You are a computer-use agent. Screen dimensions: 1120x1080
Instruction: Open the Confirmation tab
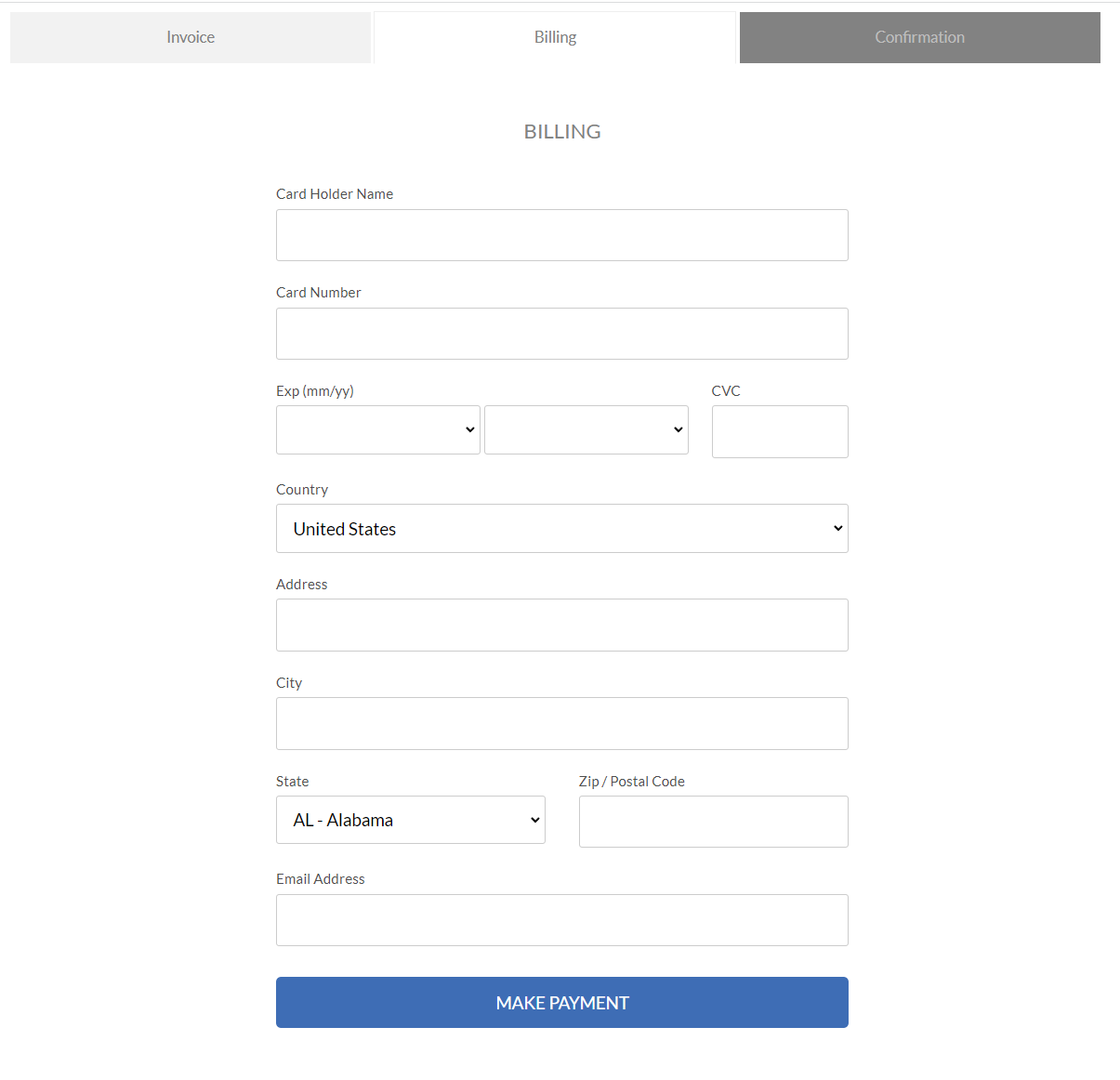coord(919,37)
